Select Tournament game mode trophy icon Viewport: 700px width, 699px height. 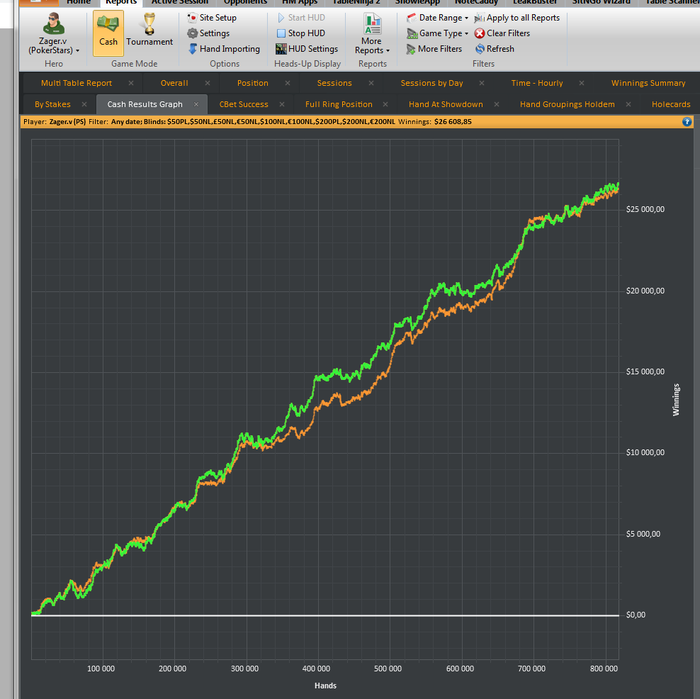(x=149, y=24)
